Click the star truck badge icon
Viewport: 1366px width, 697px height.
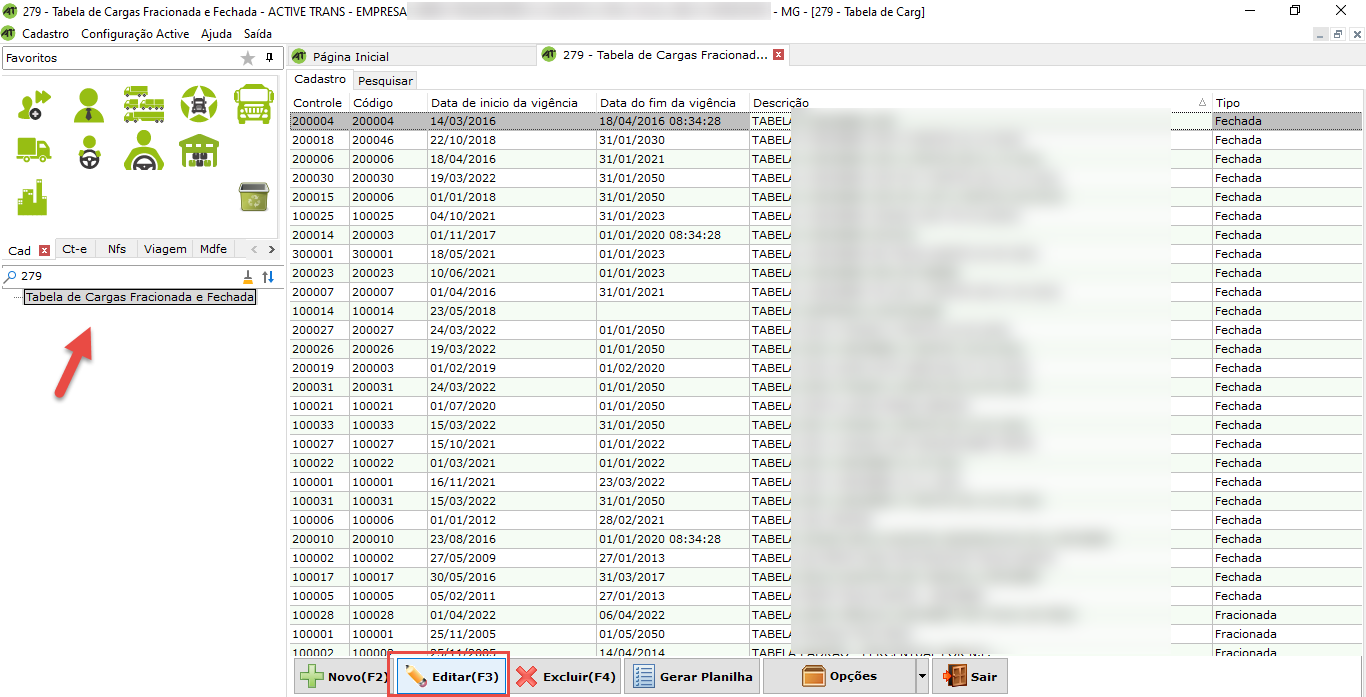point(199,104)
